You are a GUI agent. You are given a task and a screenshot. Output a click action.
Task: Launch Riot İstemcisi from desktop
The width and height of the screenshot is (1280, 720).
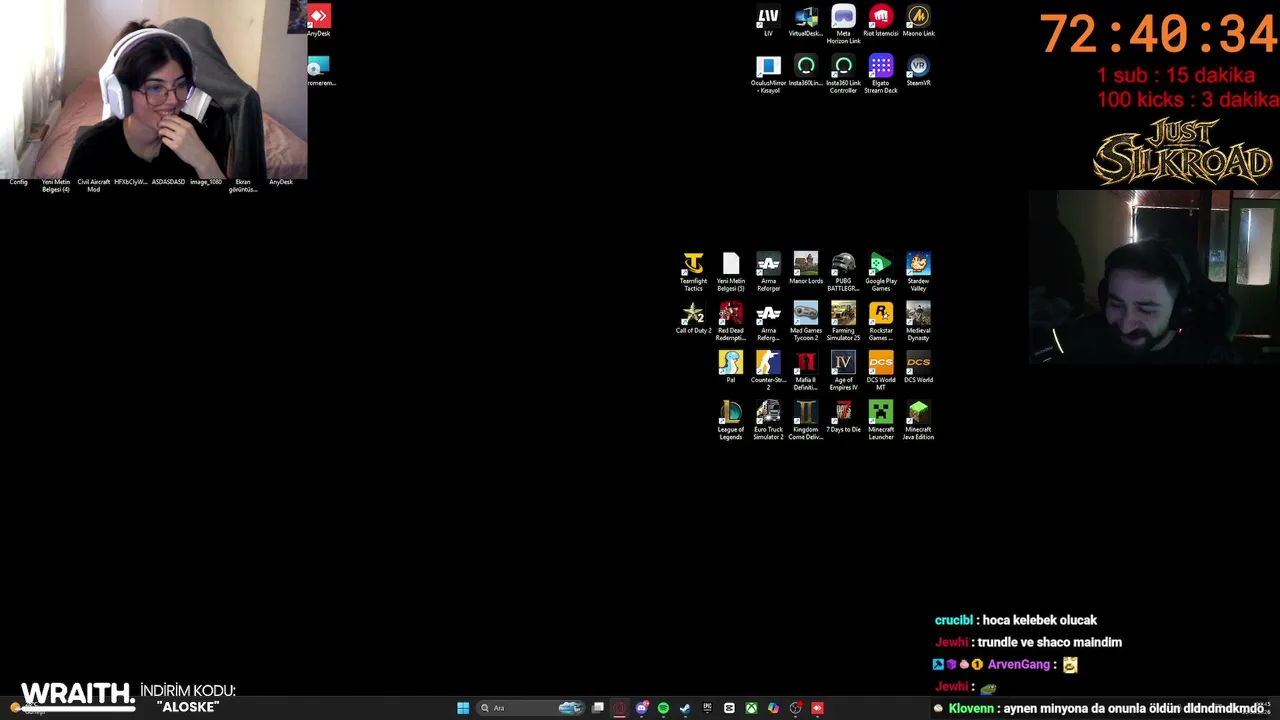coord(881,21)
